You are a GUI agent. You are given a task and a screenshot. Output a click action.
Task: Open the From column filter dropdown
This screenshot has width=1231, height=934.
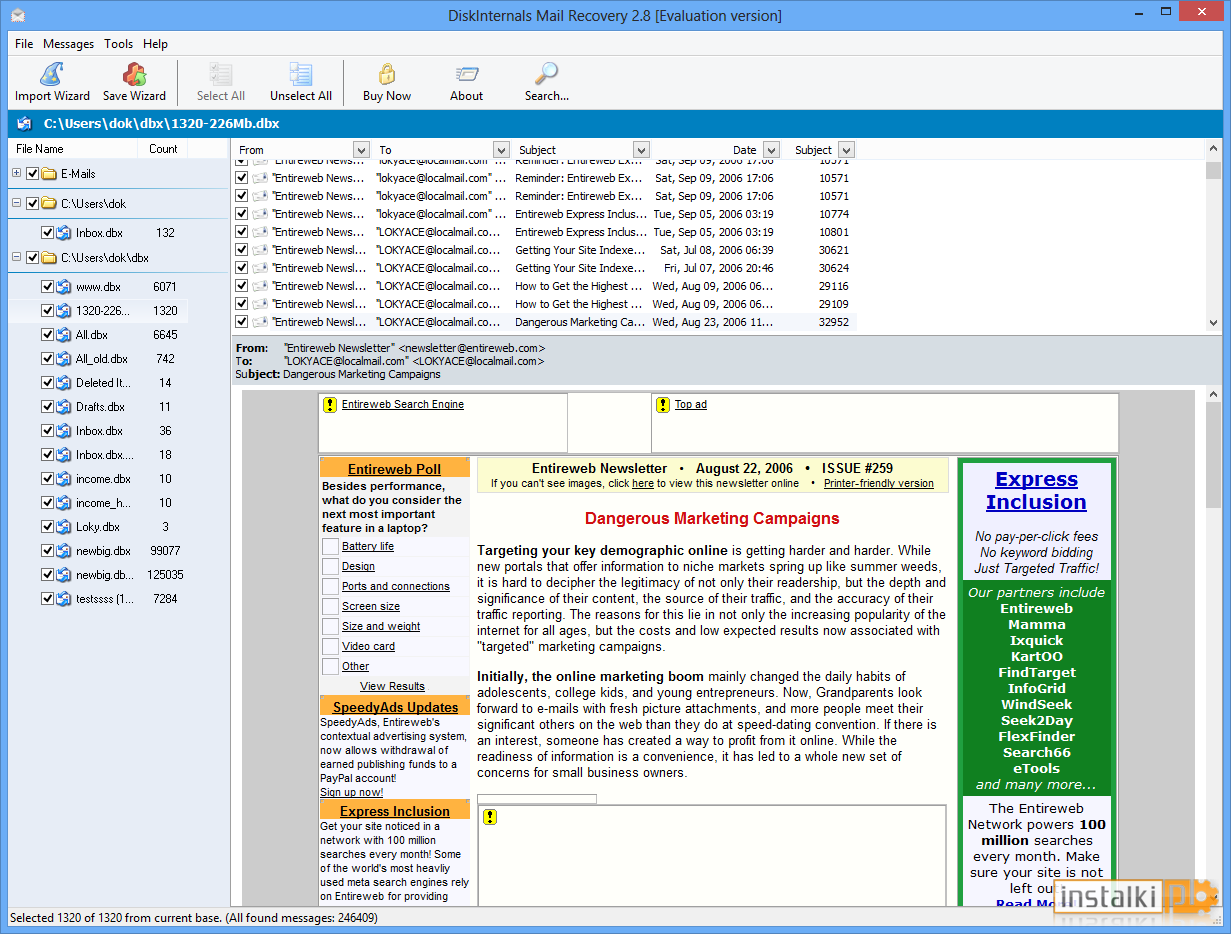(x=361, y=150)
